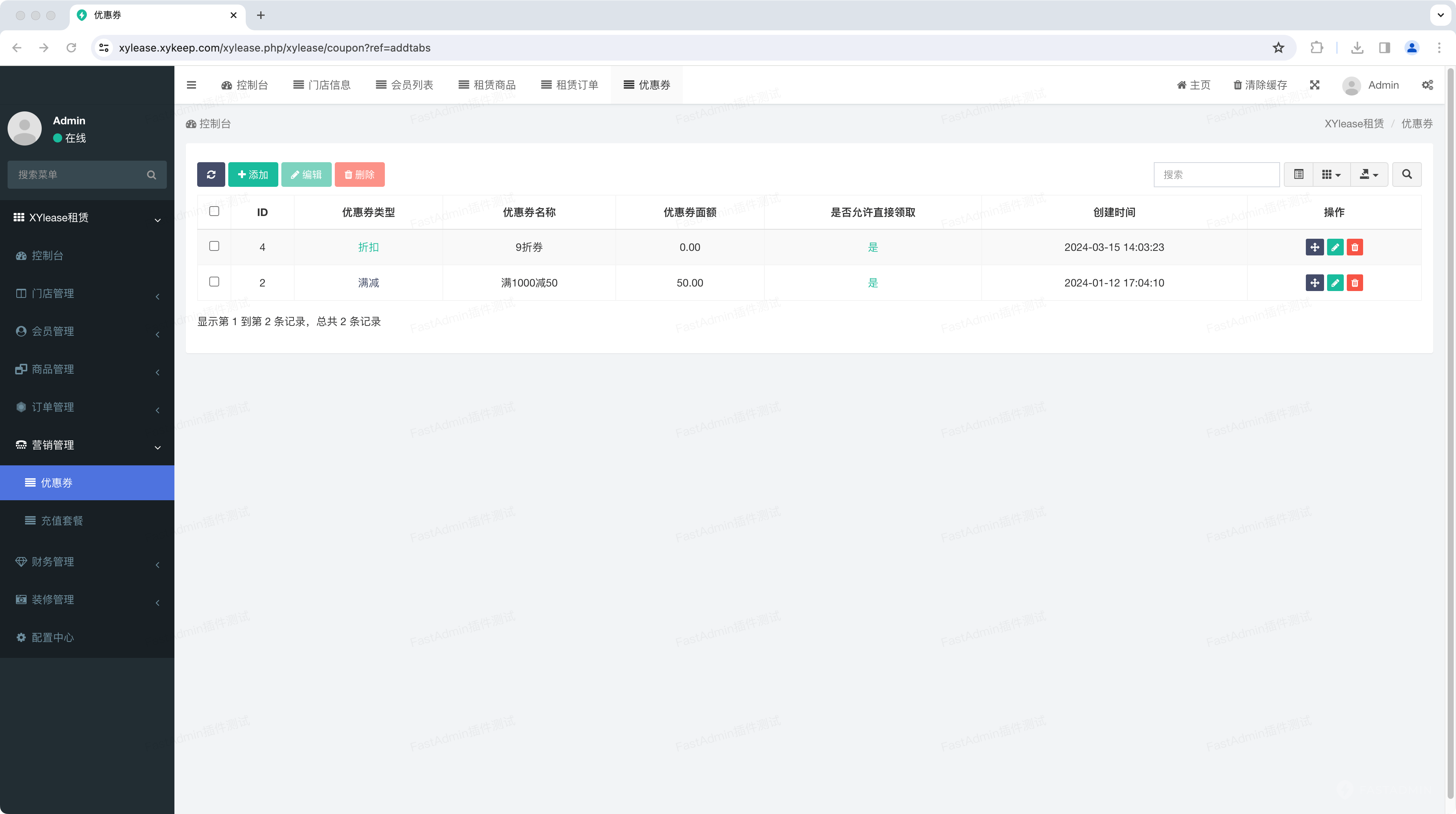This screenshot has height=814, width=1456.
Task: Click the 添加 button
Action: pyautogui.click(x=253, y=175)
